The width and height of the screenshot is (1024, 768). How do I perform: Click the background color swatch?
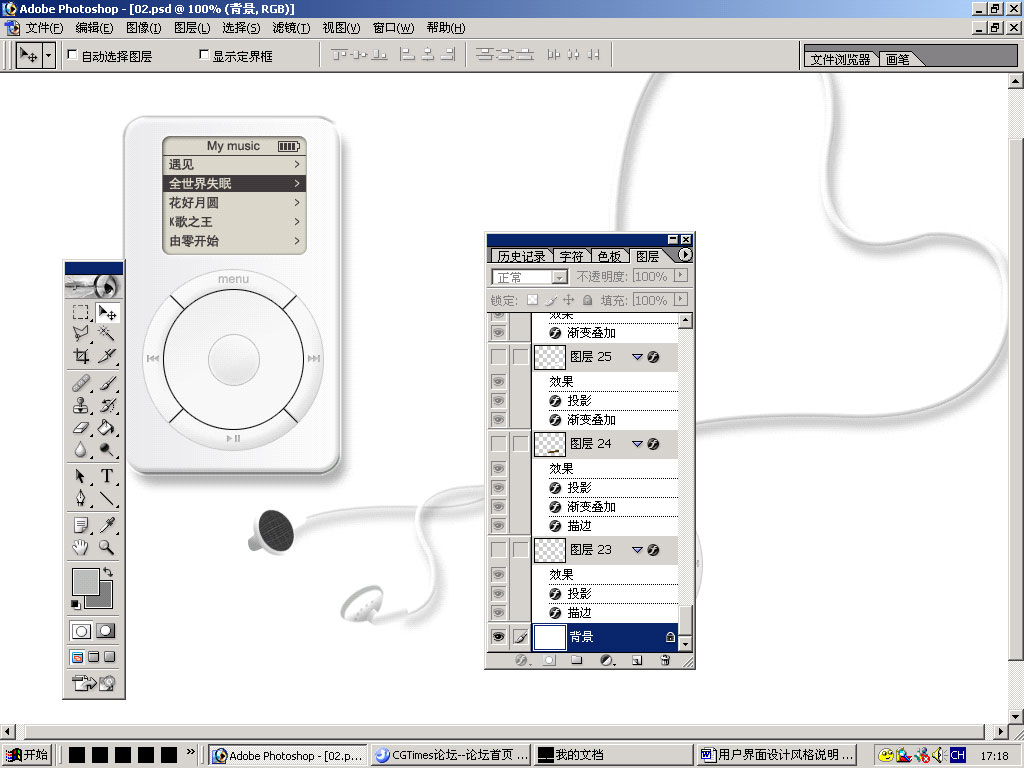pyautogui.click(x=104, y=601)
